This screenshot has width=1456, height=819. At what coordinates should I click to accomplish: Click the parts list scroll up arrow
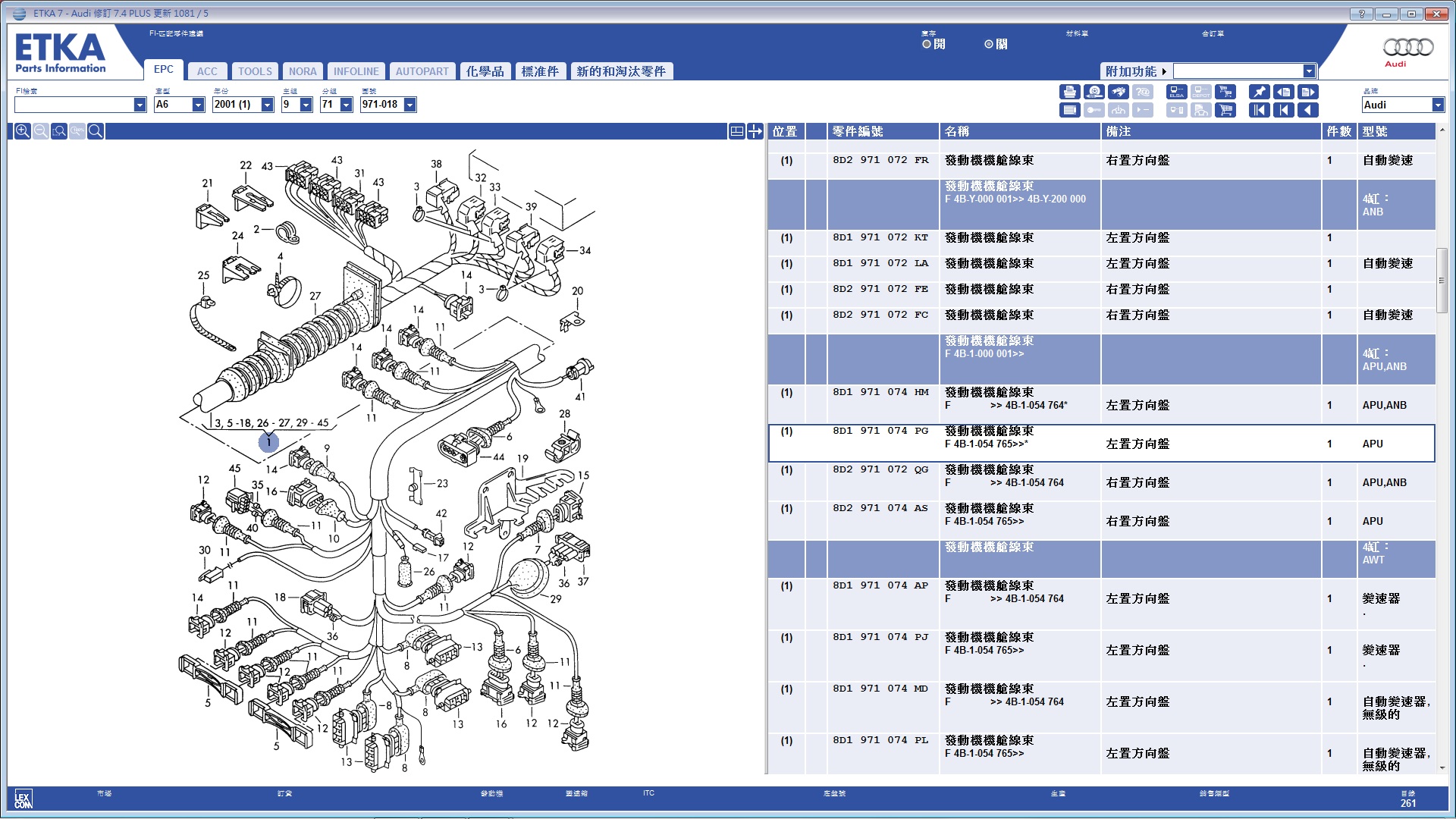pyautogui.click(x=1442, y=130)
